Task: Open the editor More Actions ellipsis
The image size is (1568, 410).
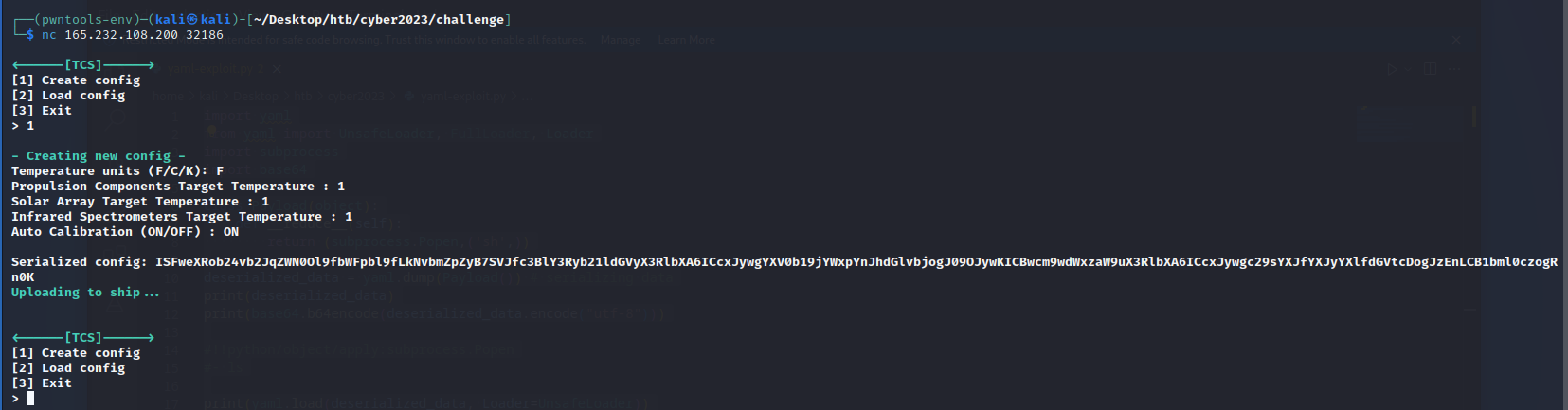Action: point(1454,69)
